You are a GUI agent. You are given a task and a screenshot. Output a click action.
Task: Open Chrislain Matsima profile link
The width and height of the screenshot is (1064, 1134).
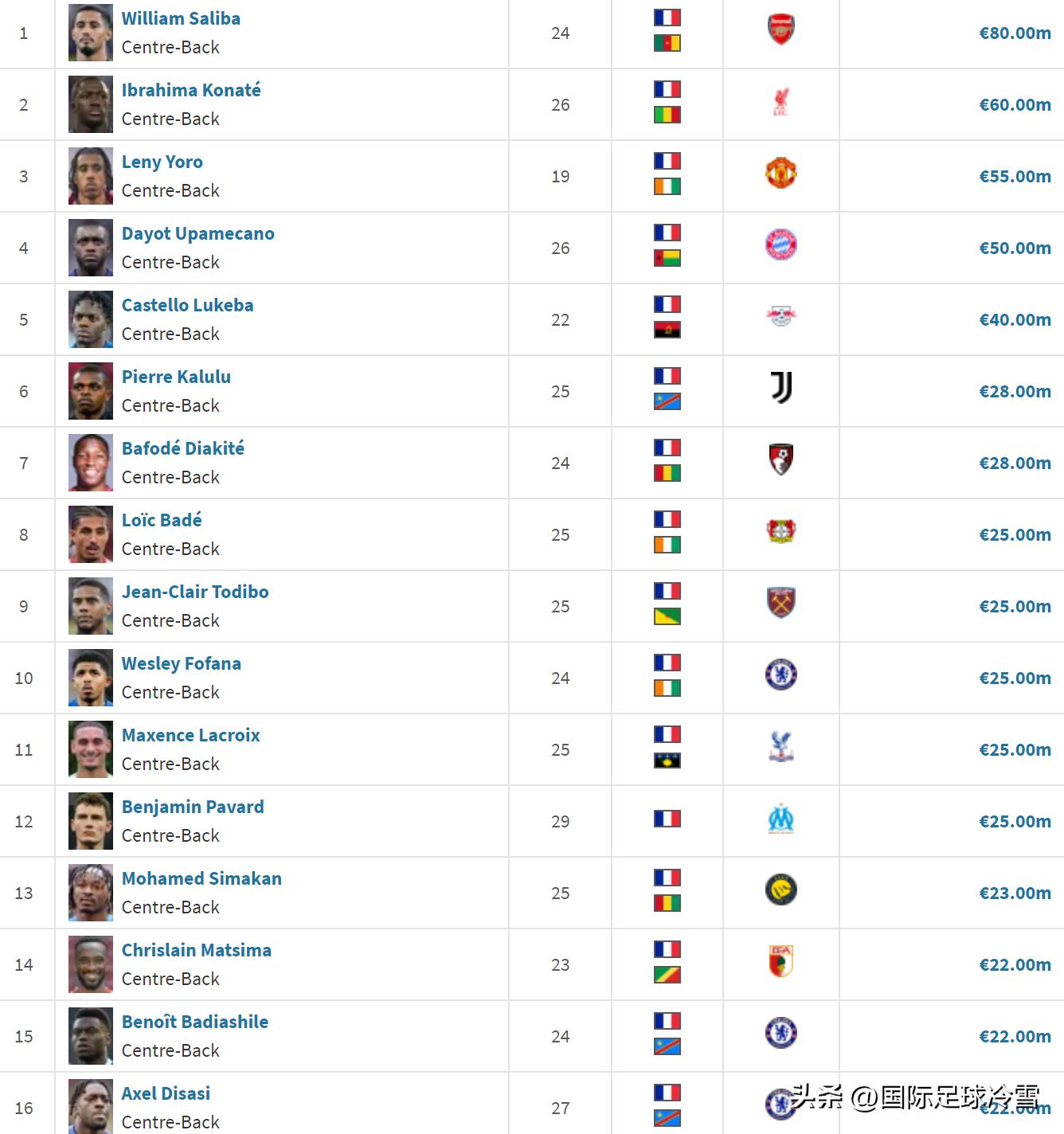tap(196, 950)
